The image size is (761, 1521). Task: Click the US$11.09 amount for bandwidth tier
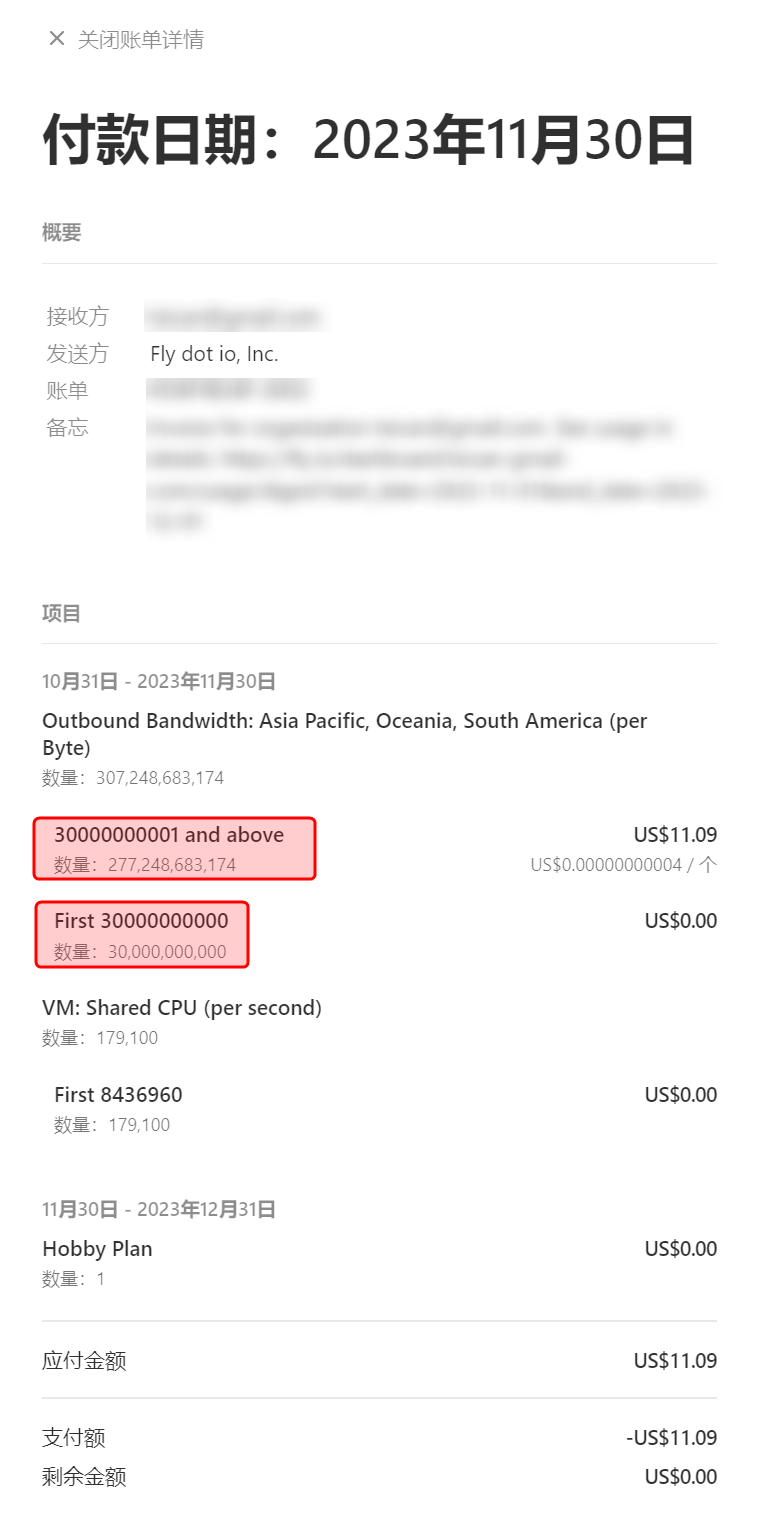[x=675, y=835]
